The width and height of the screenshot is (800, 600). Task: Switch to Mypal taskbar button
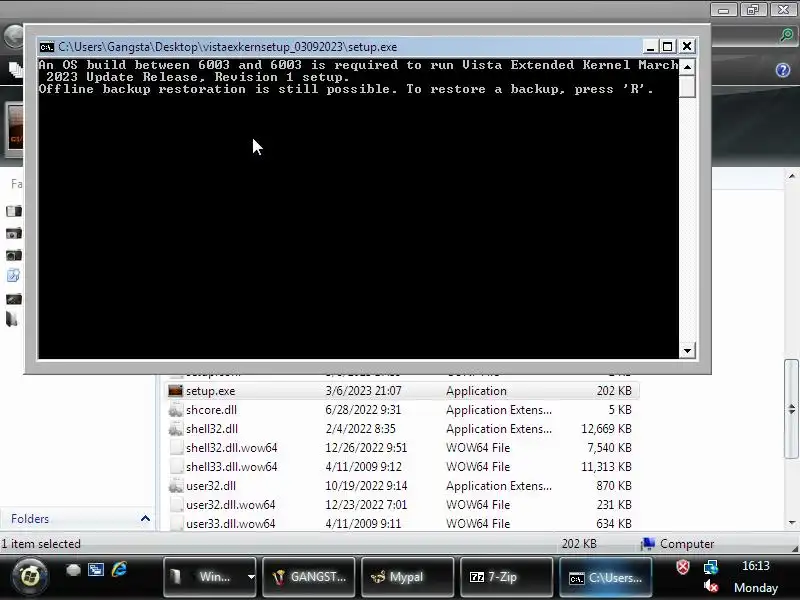407,577
